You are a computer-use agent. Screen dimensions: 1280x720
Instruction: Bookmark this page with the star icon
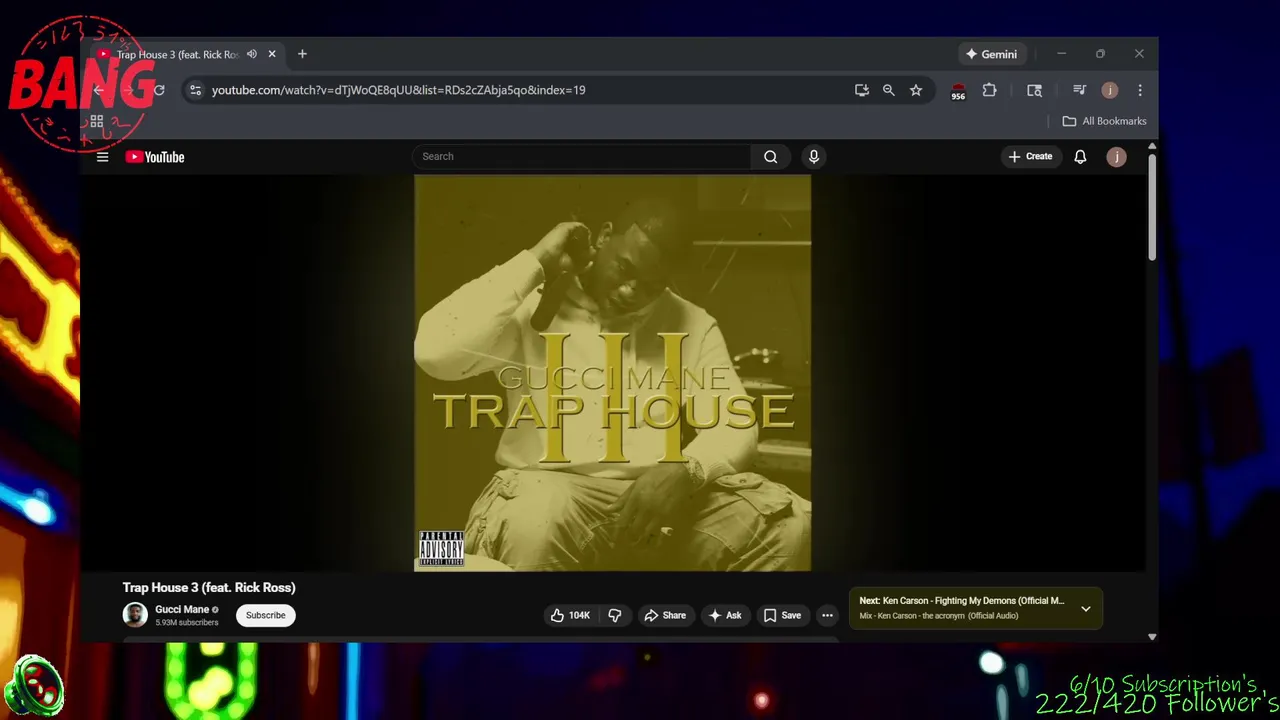pos(915,90)
